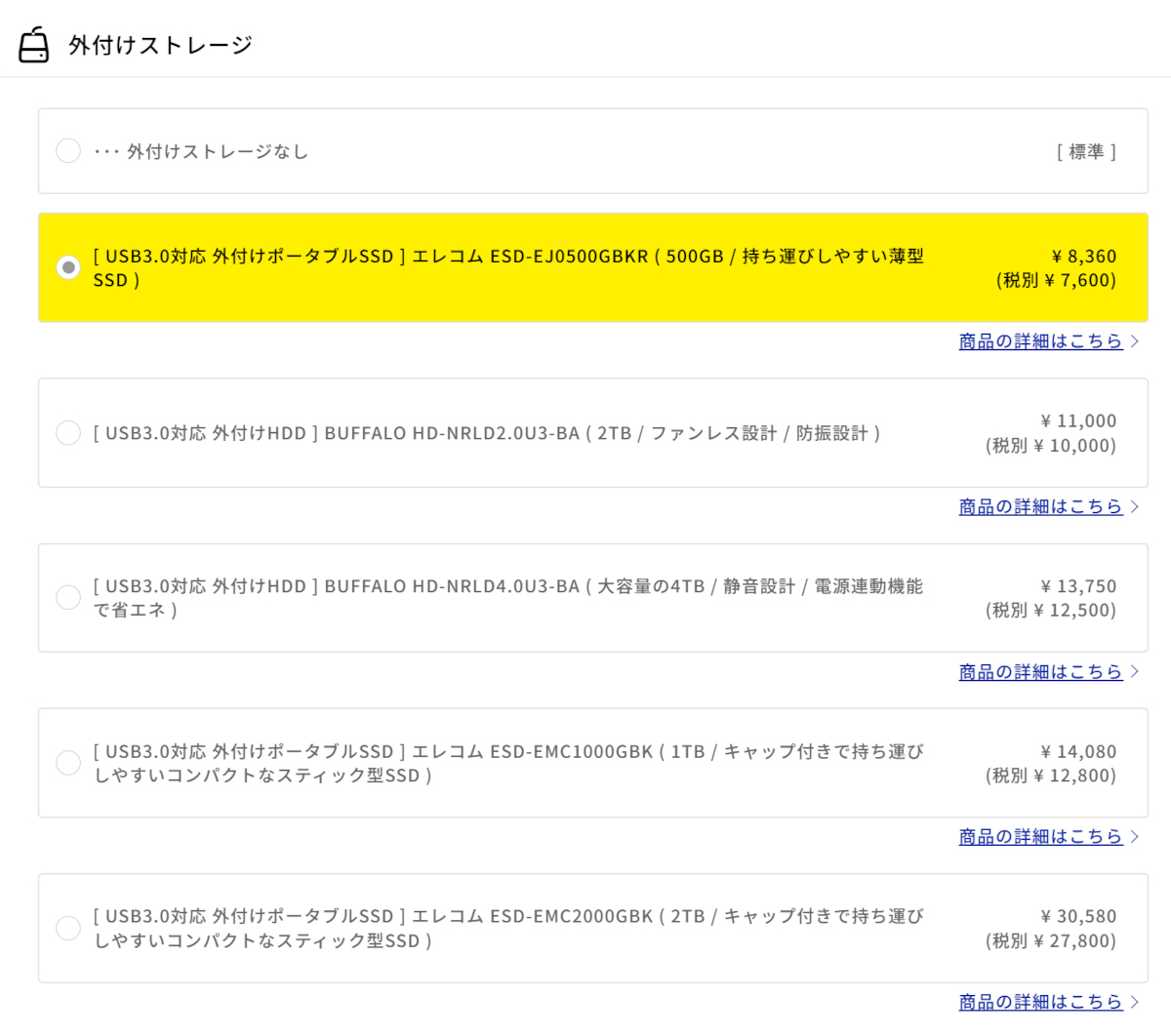The width and height of the screenshot is (1171, 1036).
Task: Click the external storage icon beside the heading
Action: [x=34, y=45]
